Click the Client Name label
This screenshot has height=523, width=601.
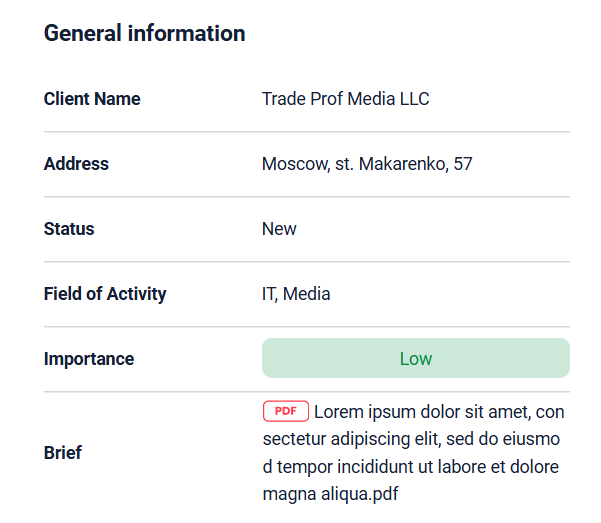(x=92, y=99)
